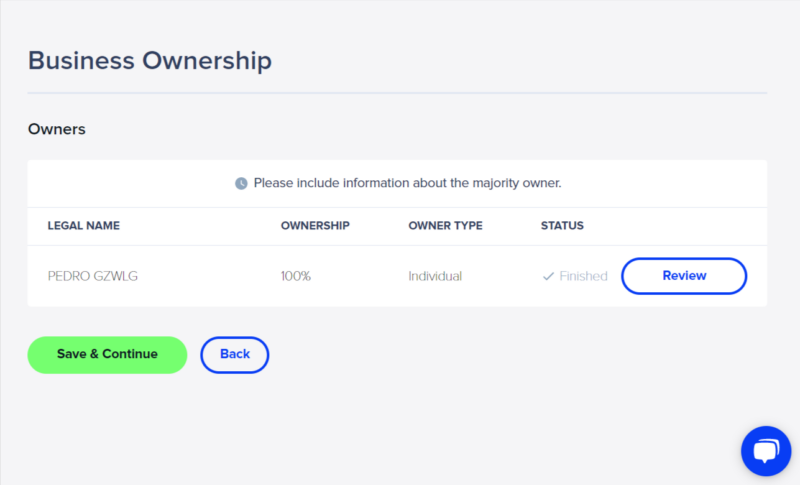Click the owner name PEDRO GZWLG
The image size is (800, 485).
pyautogui.click(x=93, y=276)
